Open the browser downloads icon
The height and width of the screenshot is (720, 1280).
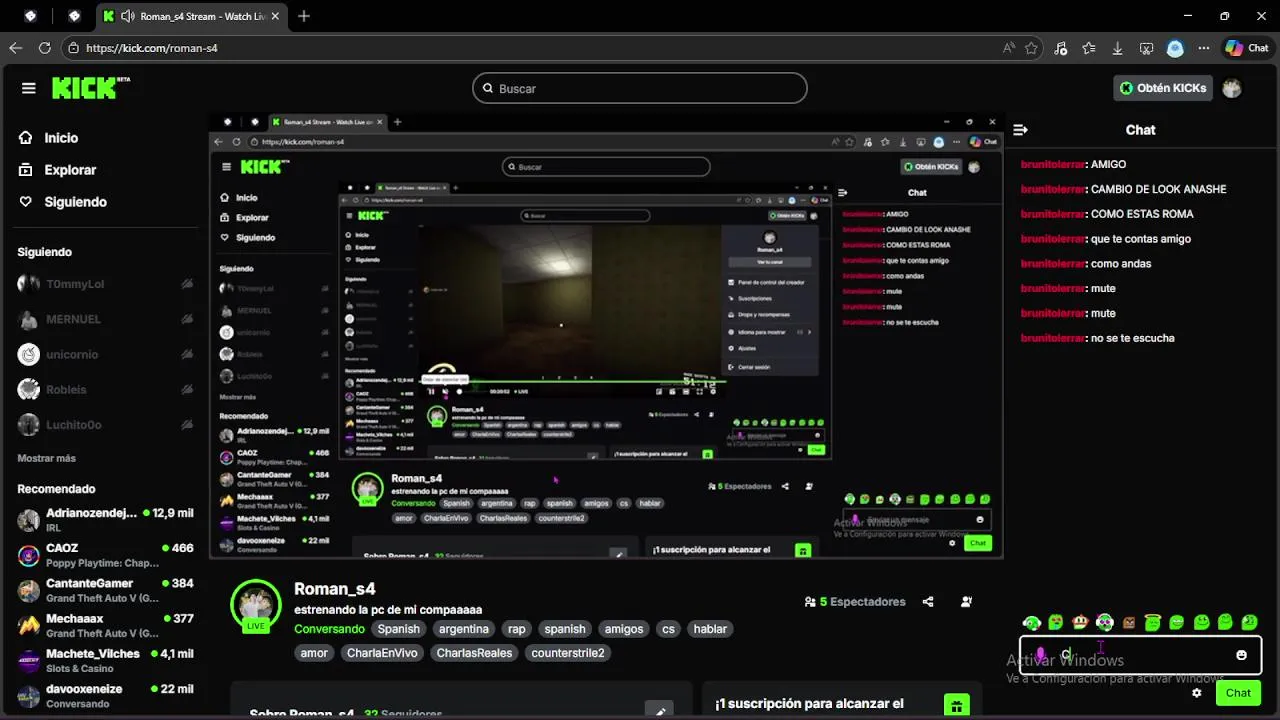point(1117,48)
